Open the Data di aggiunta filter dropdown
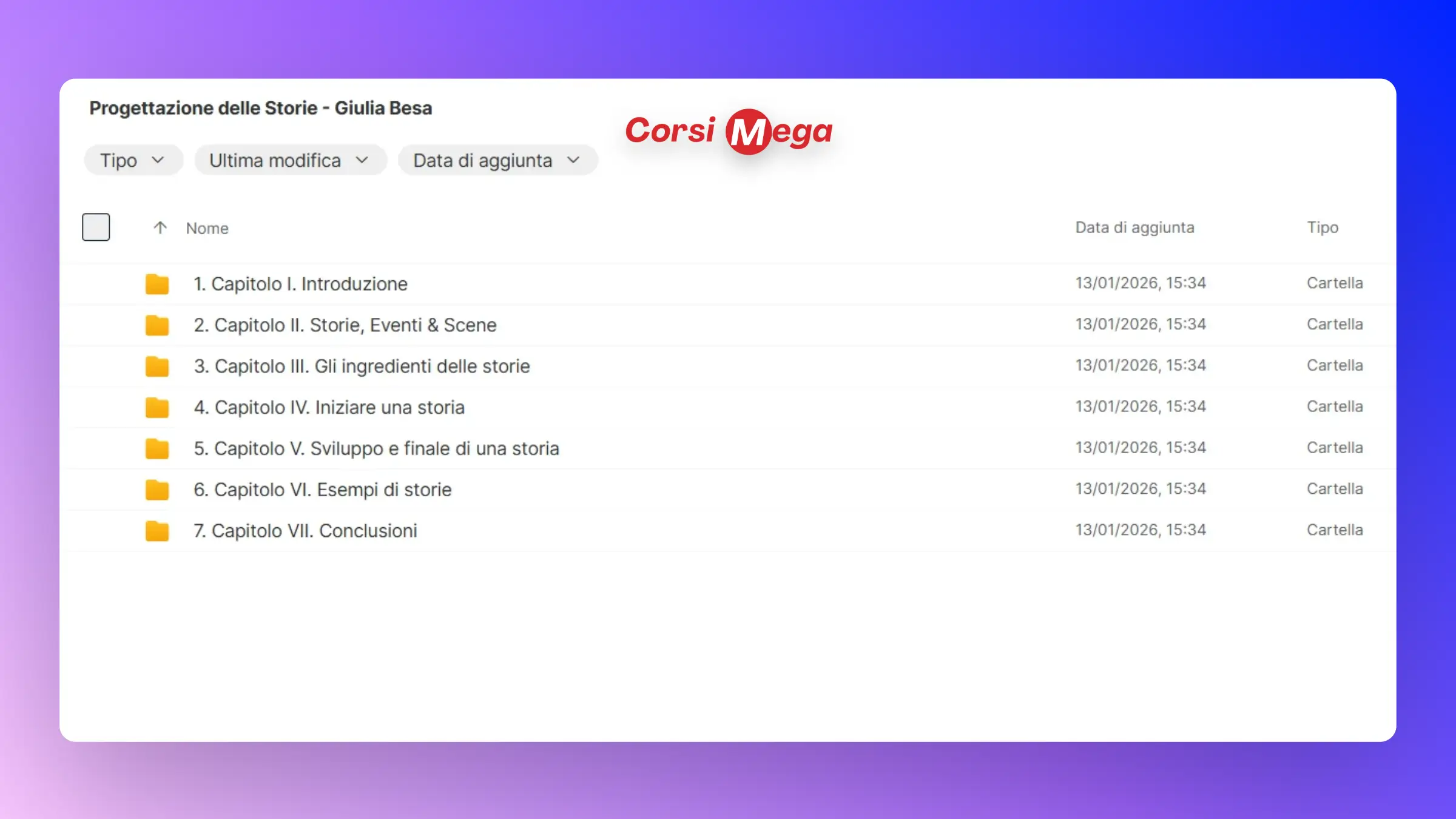The width and height of the screenshot is (1456, 819). pos(497,160)
